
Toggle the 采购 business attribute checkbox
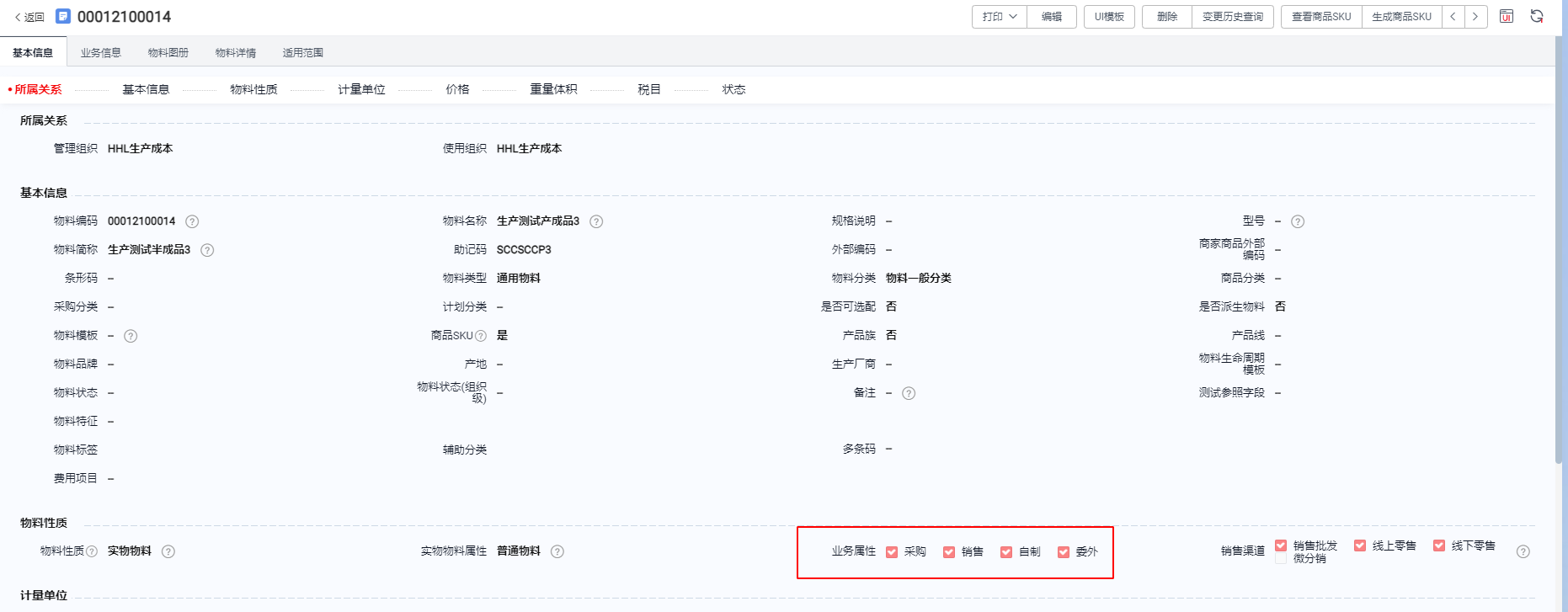(892, 552)
